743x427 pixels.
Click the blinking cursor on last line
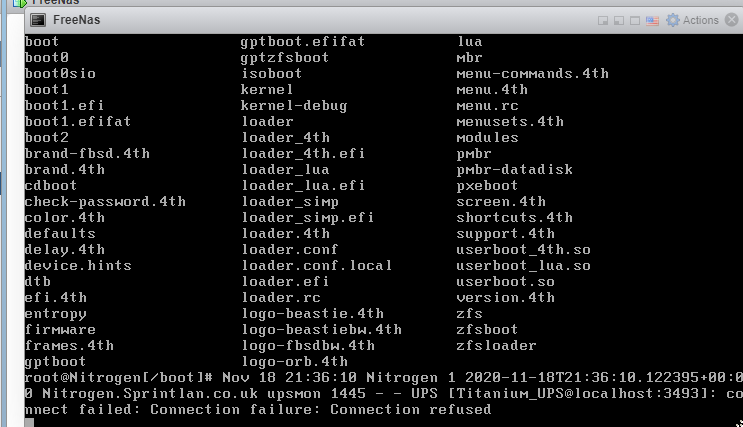(29, 423)
